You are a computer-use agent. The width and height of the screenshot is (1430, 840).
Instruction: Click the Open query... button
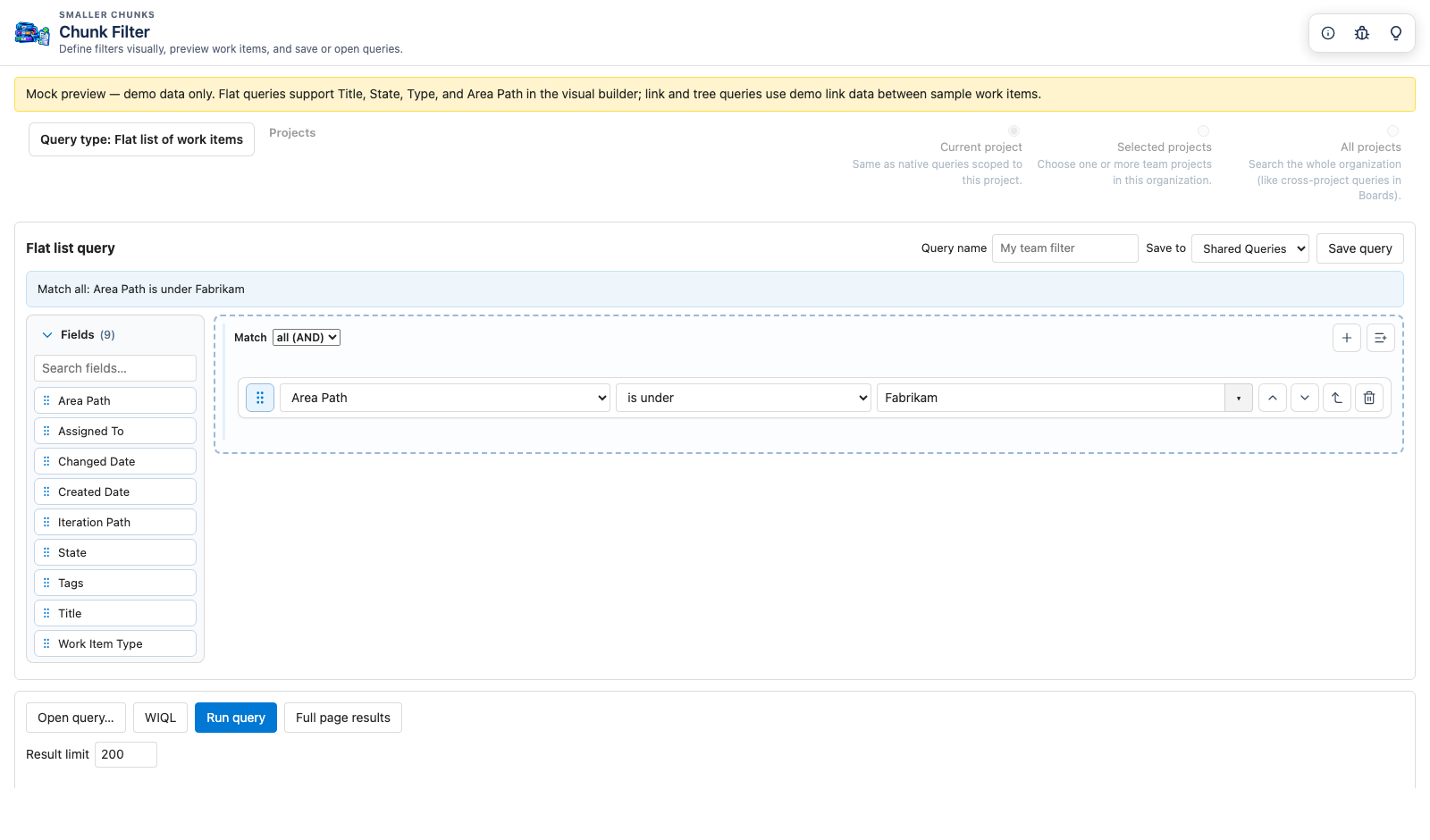[76, 718]
